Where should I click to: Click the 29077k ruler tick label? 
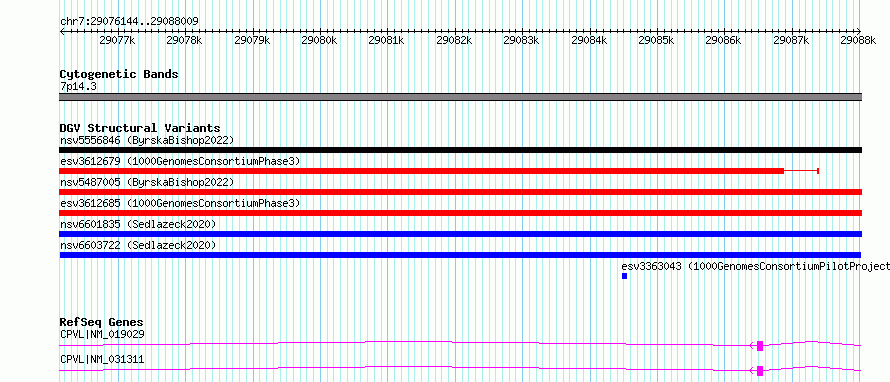coord(117,40)
